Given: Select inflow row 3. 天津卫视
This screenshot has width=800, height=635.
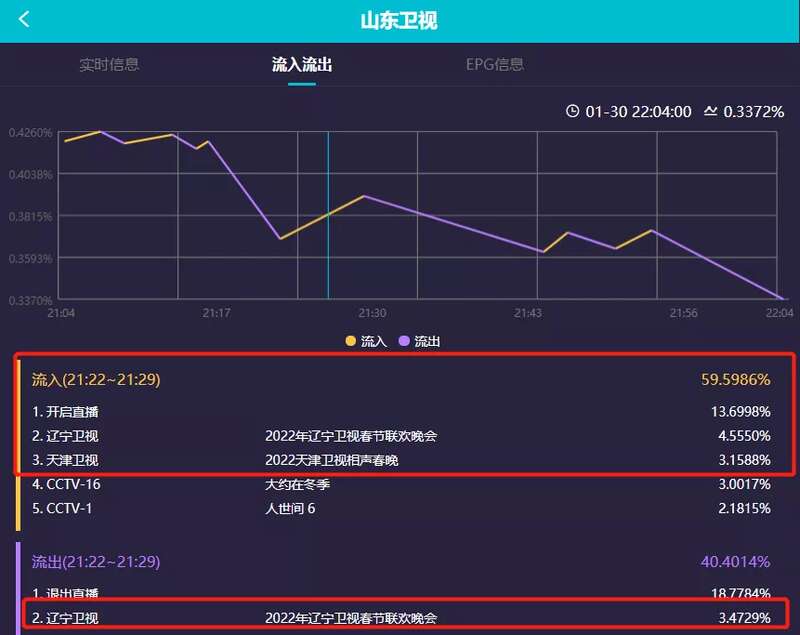Looking at the screenshot, I should [x=401, y=460].
